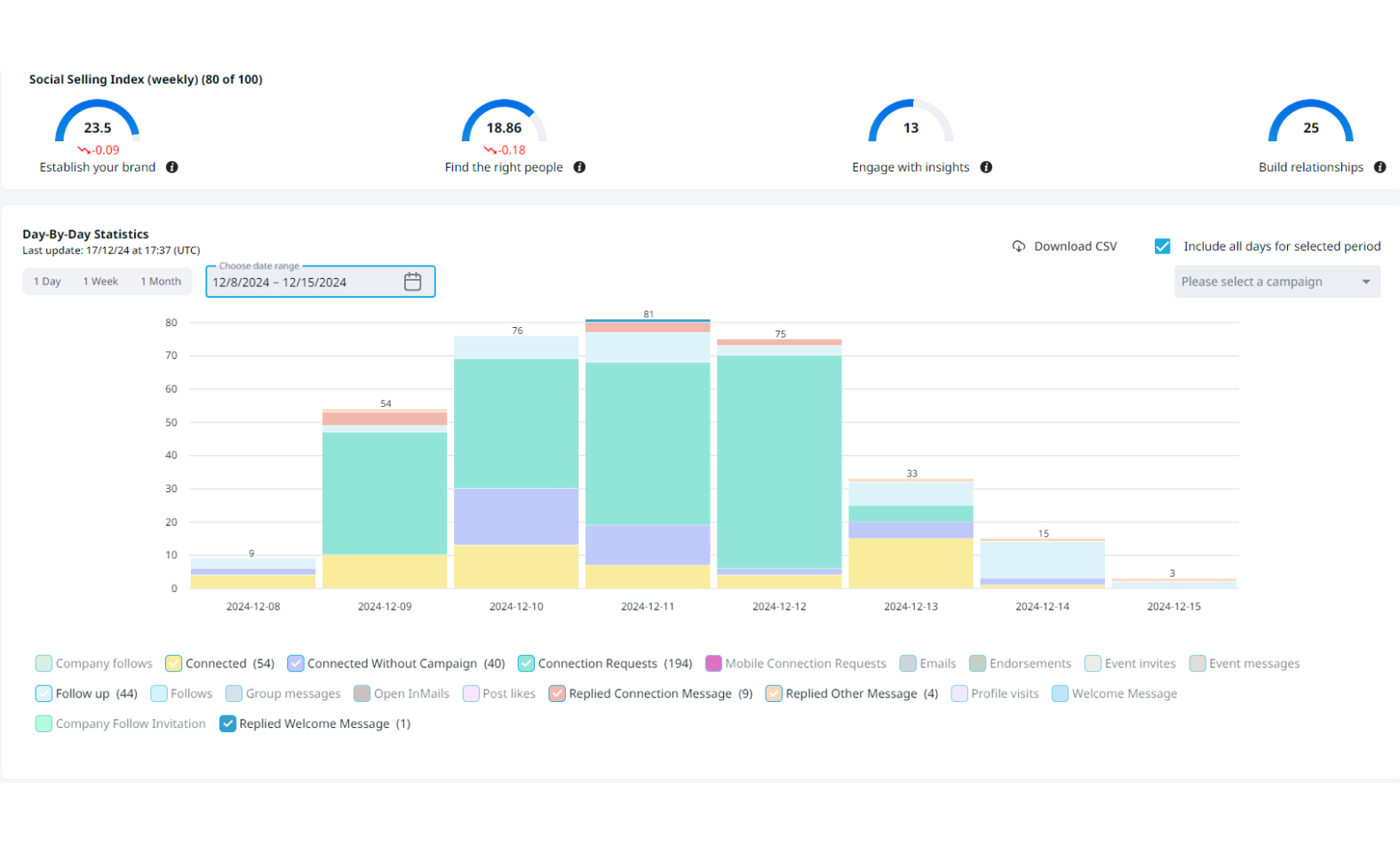Uncheck Include all days for selected period
The height and width of the screenshot is (854, 1400).
[x=1162, y=246]
